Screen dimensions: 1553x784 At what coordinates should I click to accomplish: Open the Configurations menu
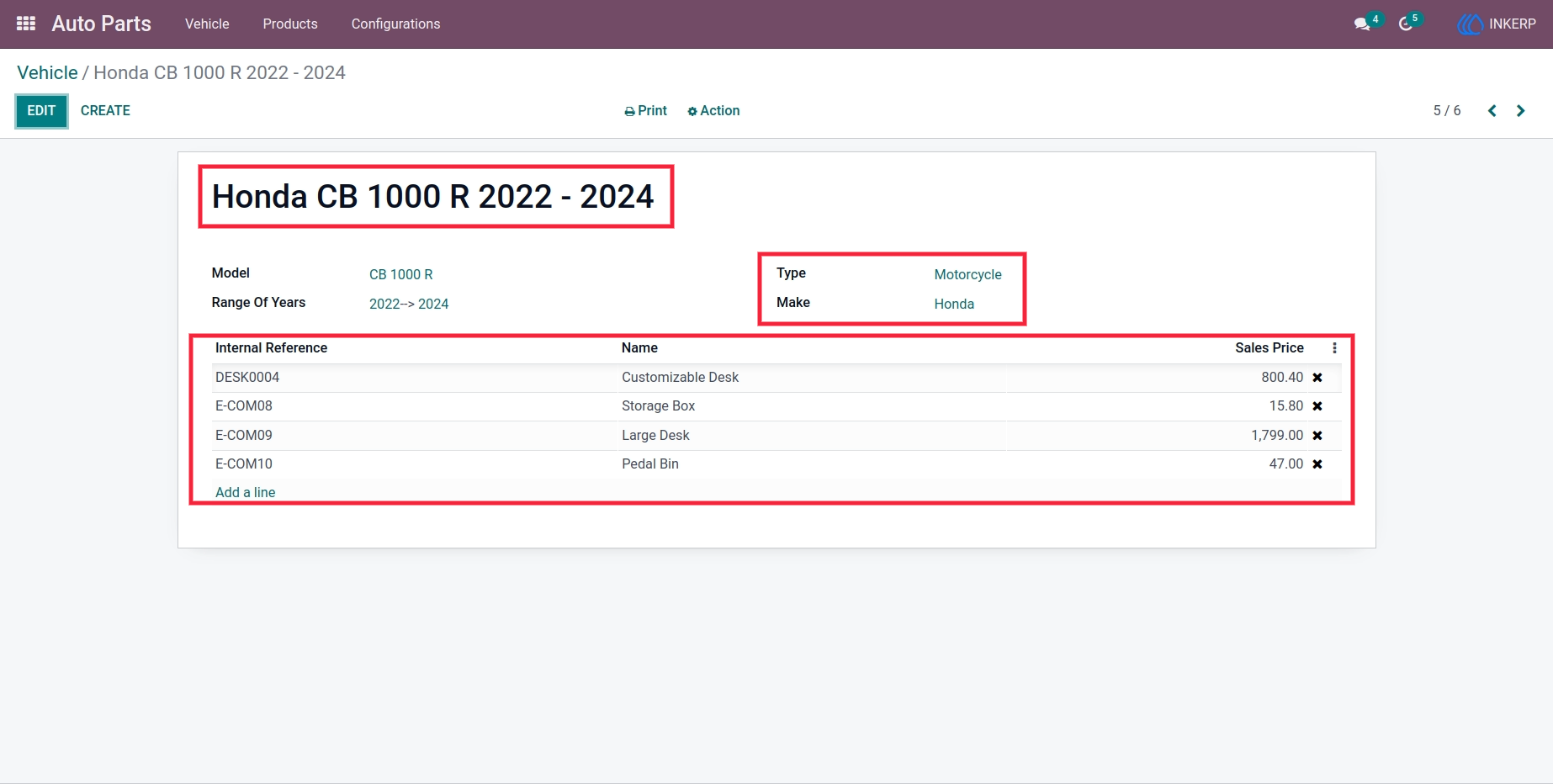395,24
